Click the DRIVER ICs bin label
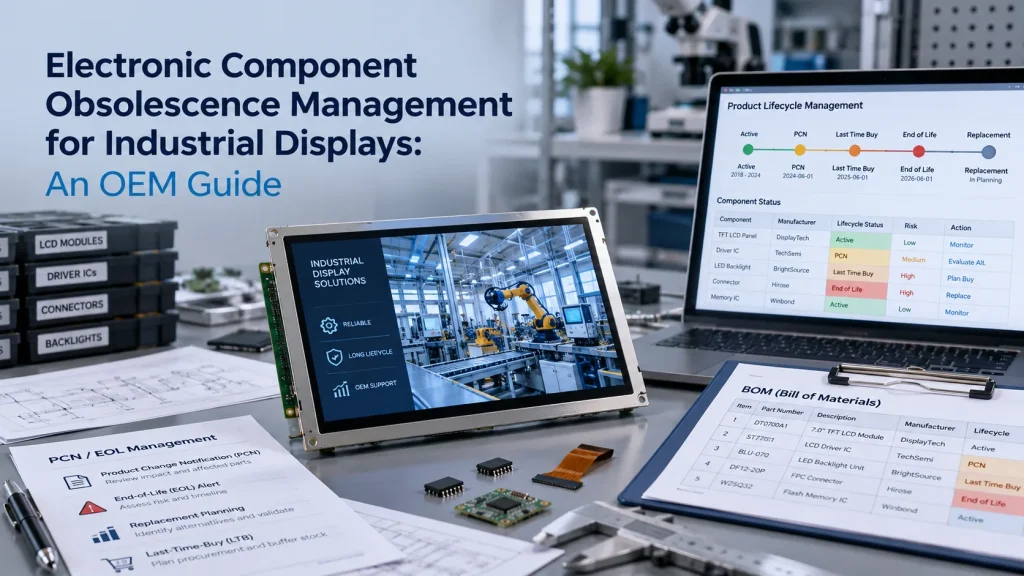1024x576 pixels. coord(72,274)
